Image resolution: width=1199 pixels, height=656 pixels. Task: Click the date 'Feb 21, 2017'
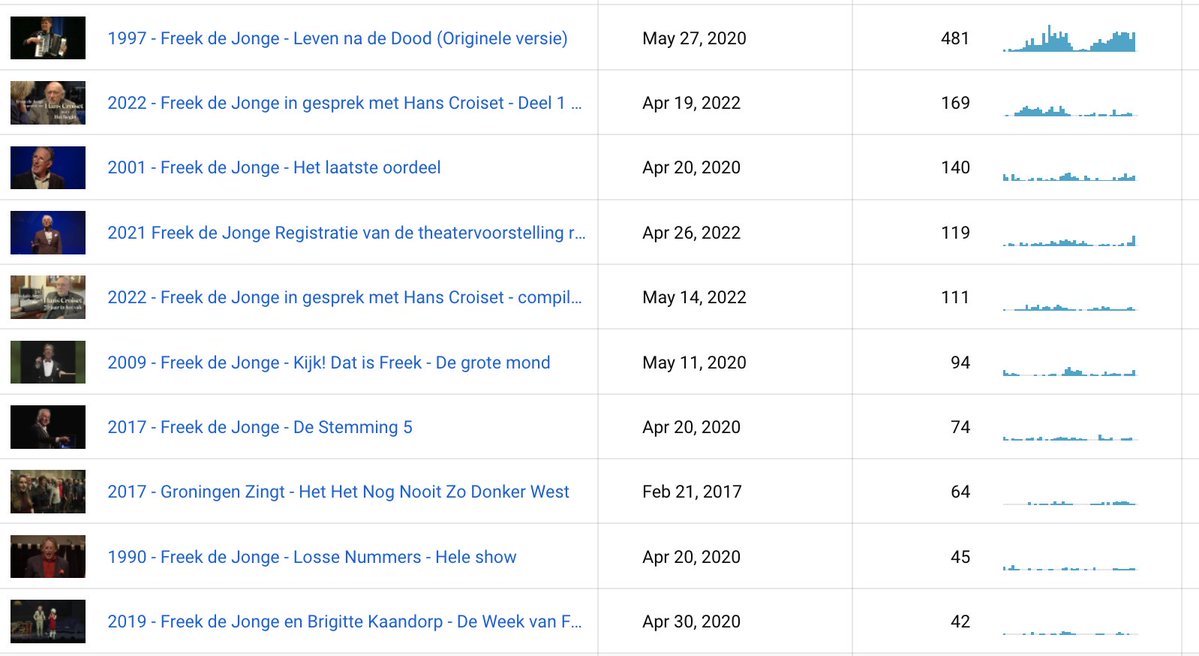coord(692,492)
